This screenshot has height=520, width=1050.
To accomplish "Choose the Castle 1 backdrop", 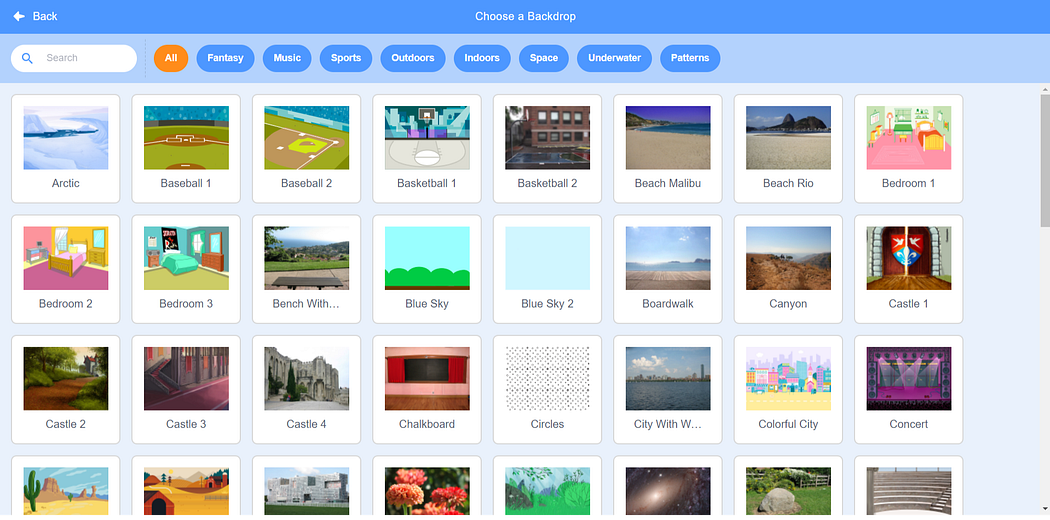I will [x=909, y=269].
